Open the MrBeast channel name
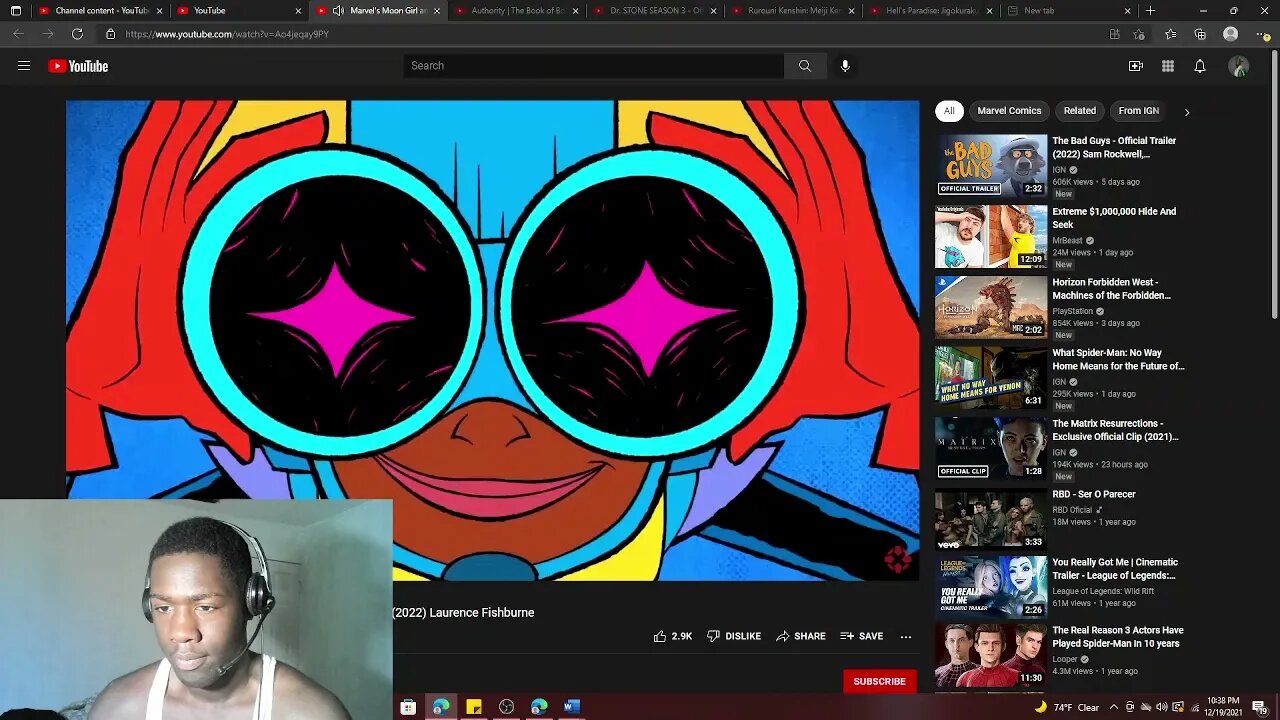Image resolution: width=1280 pixels, height=720 pixels. pos(1067,241)
